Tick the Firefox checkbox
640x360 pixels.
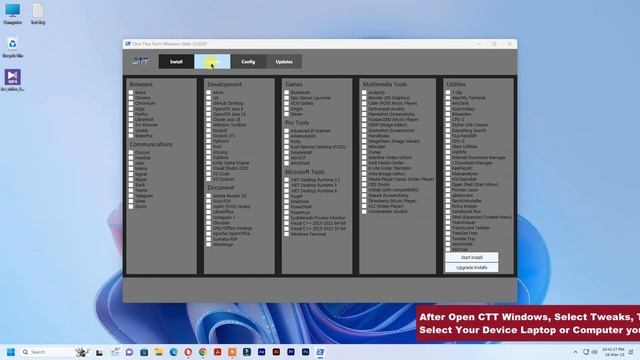131,114
